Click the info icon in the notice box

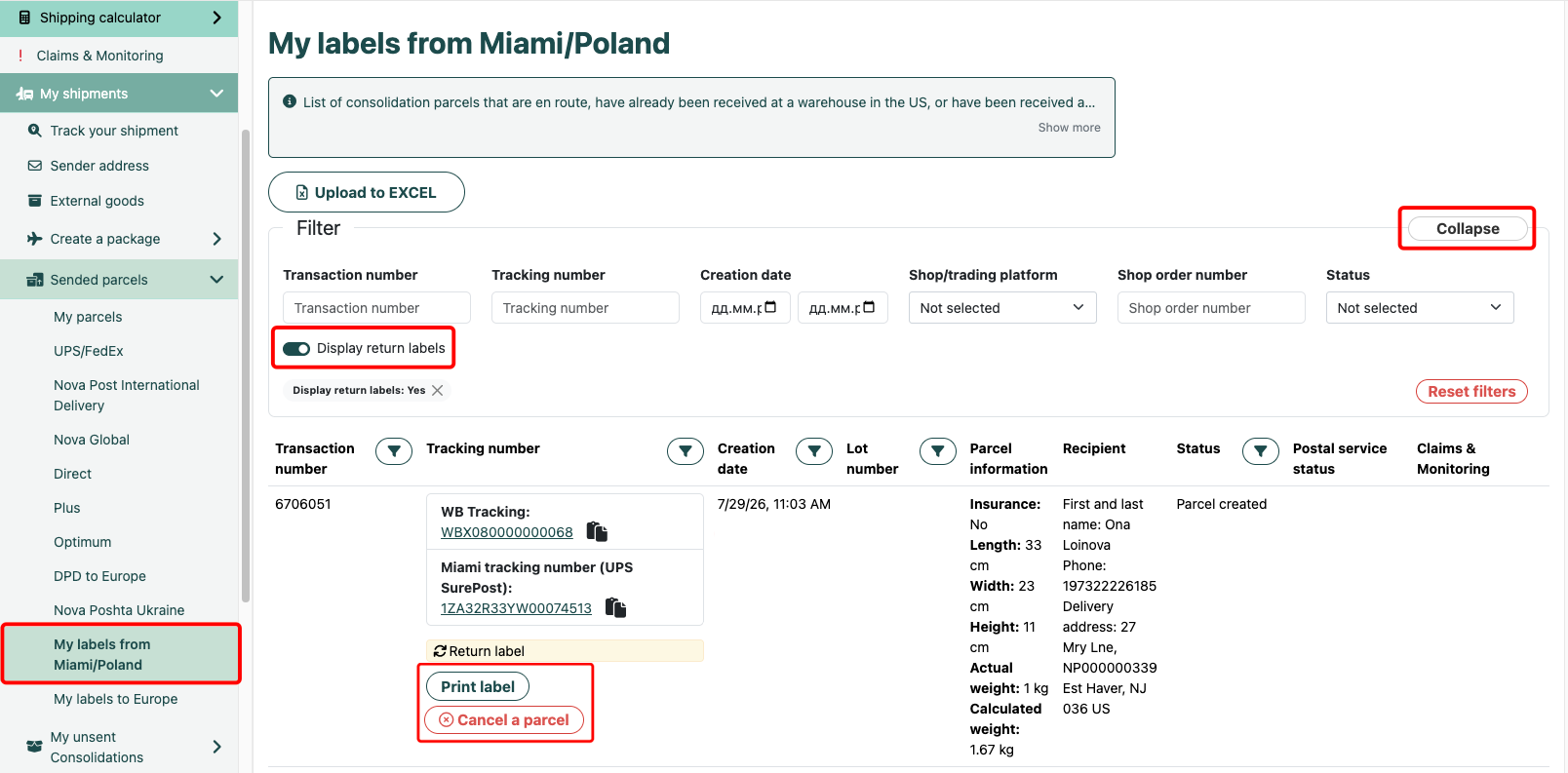tap(290, 101)
